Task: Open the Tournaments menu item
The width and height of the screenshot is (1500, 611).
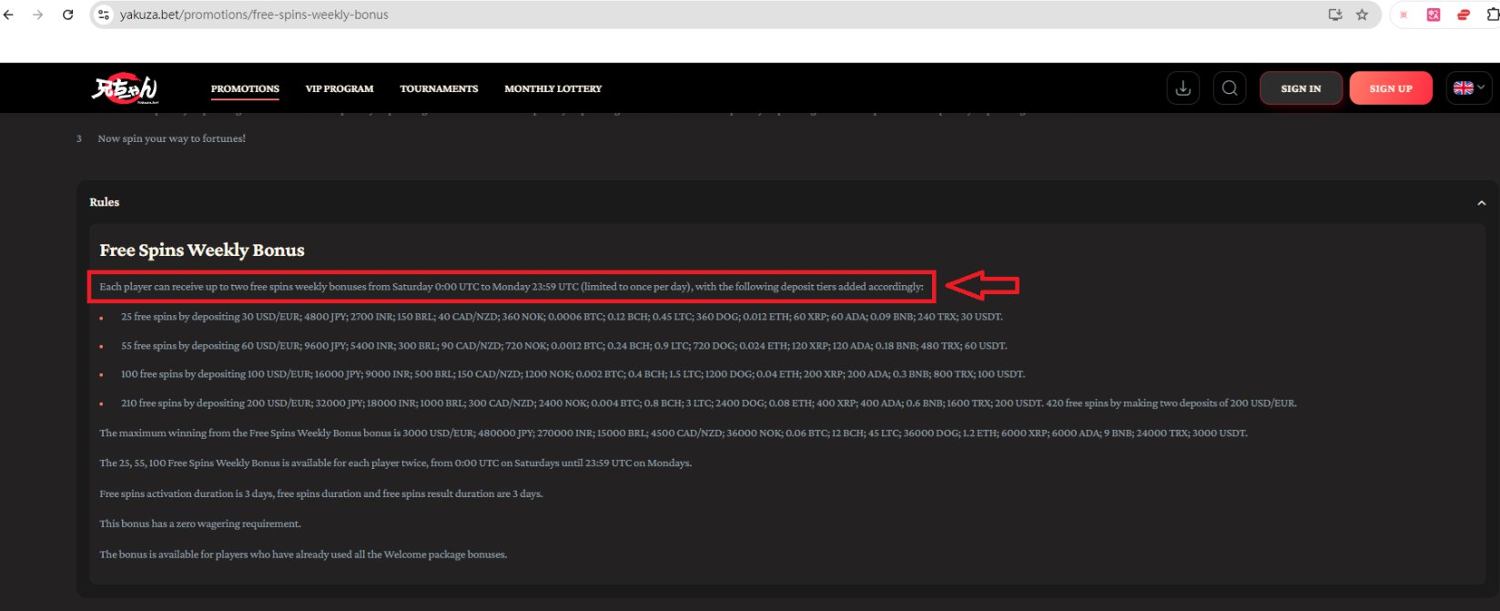Action: coord(439,89)
